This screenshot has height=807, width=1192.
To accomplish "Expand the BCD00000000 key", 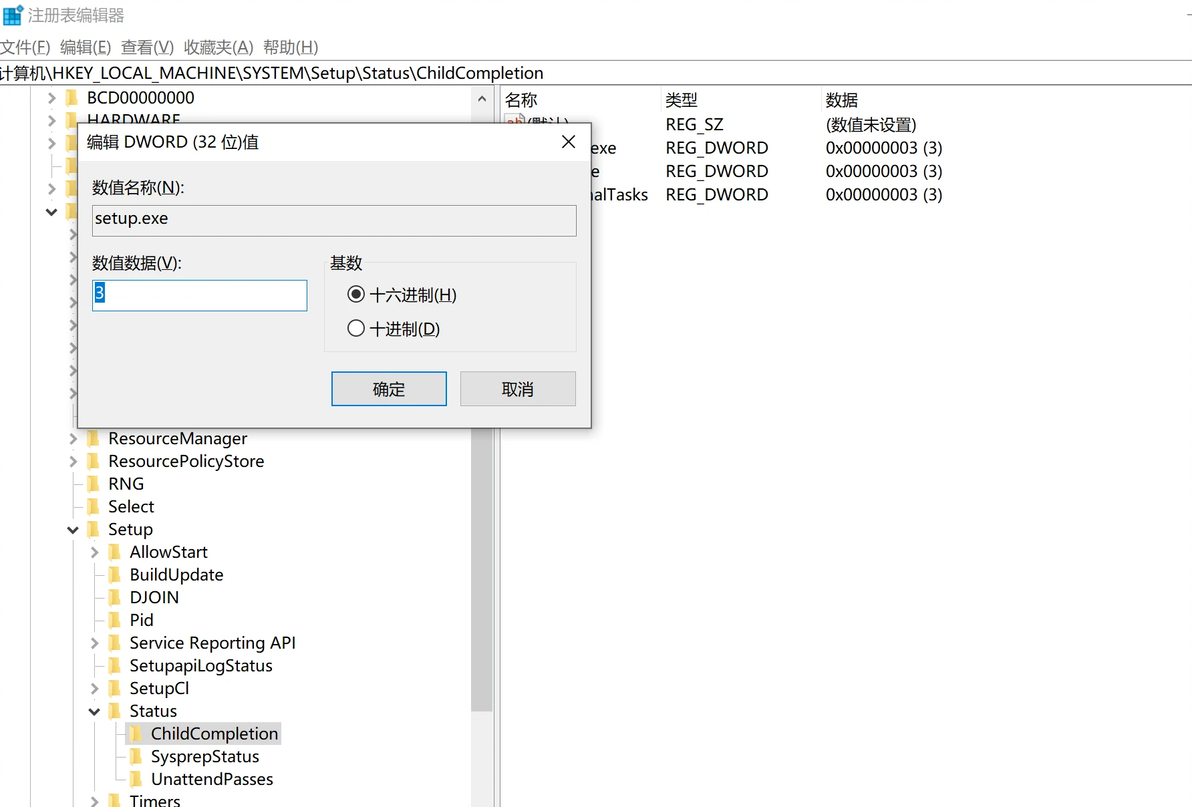I will click(x=51, y=98).
